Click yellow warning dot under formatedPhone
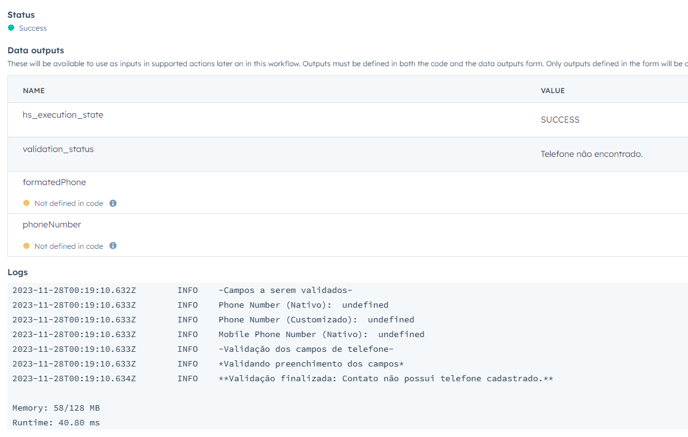This screenshot has width=688, height=437. [x=27, y=203]
